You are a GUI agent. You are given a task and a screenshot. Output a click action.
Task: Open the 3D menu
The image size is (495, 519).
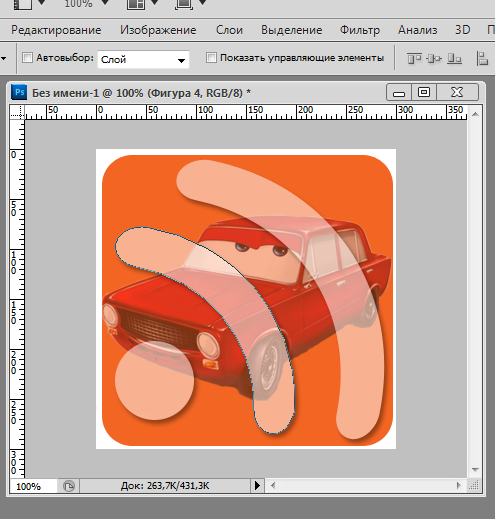pyautogui.click(x=462, y=30)
